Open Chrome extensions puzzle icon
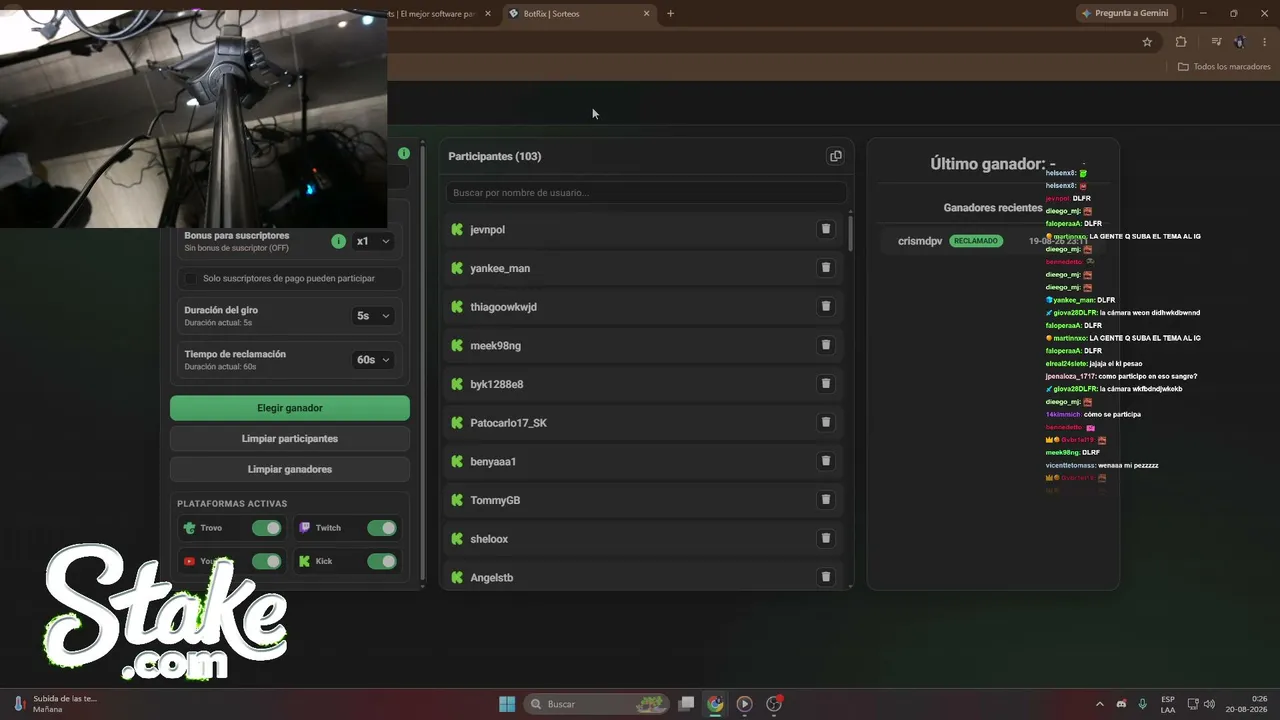 (1181, 42)
